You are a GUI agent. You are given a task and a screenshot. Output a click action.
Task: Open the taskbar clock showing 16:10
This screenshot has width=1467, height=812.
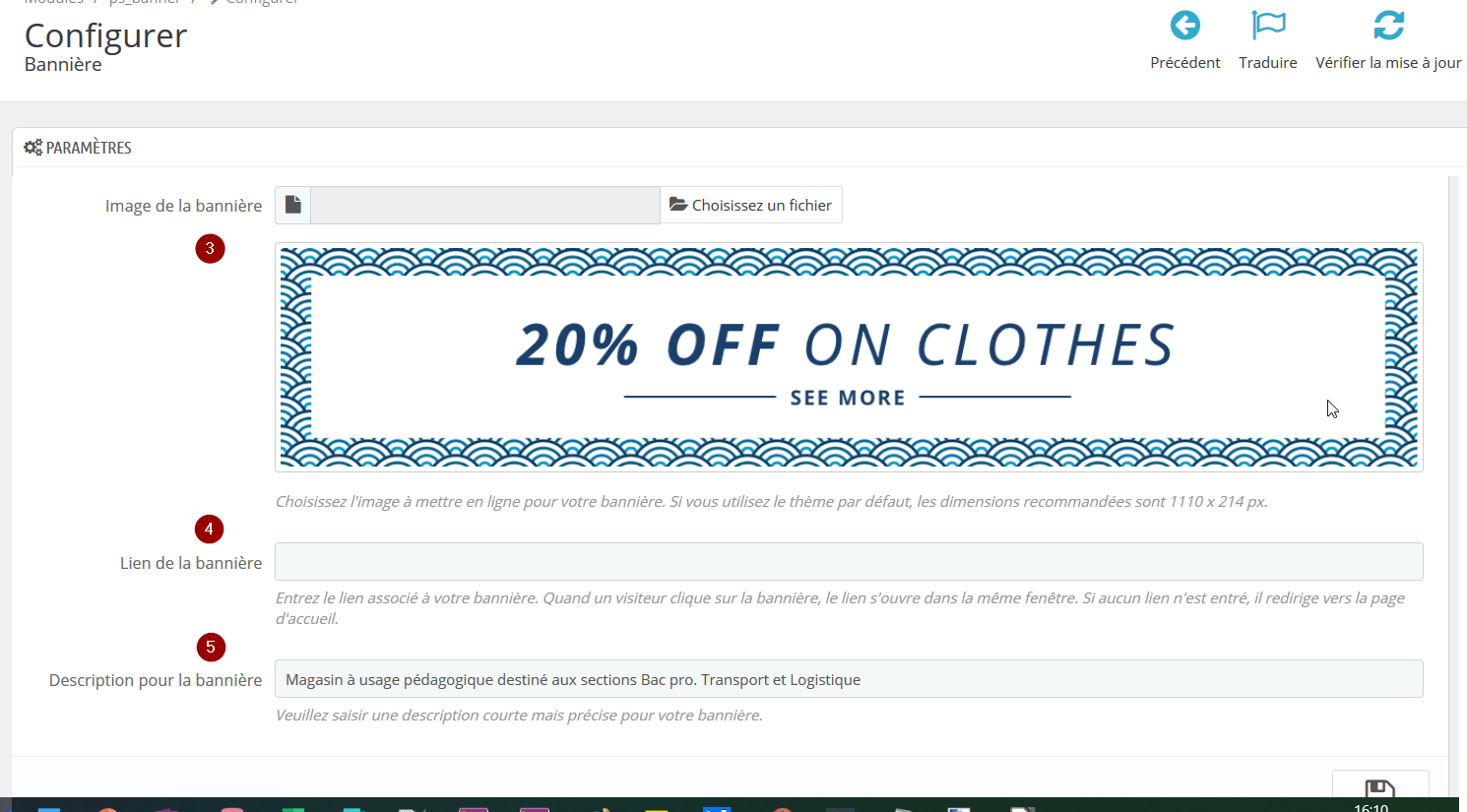tap(1371, 807)
